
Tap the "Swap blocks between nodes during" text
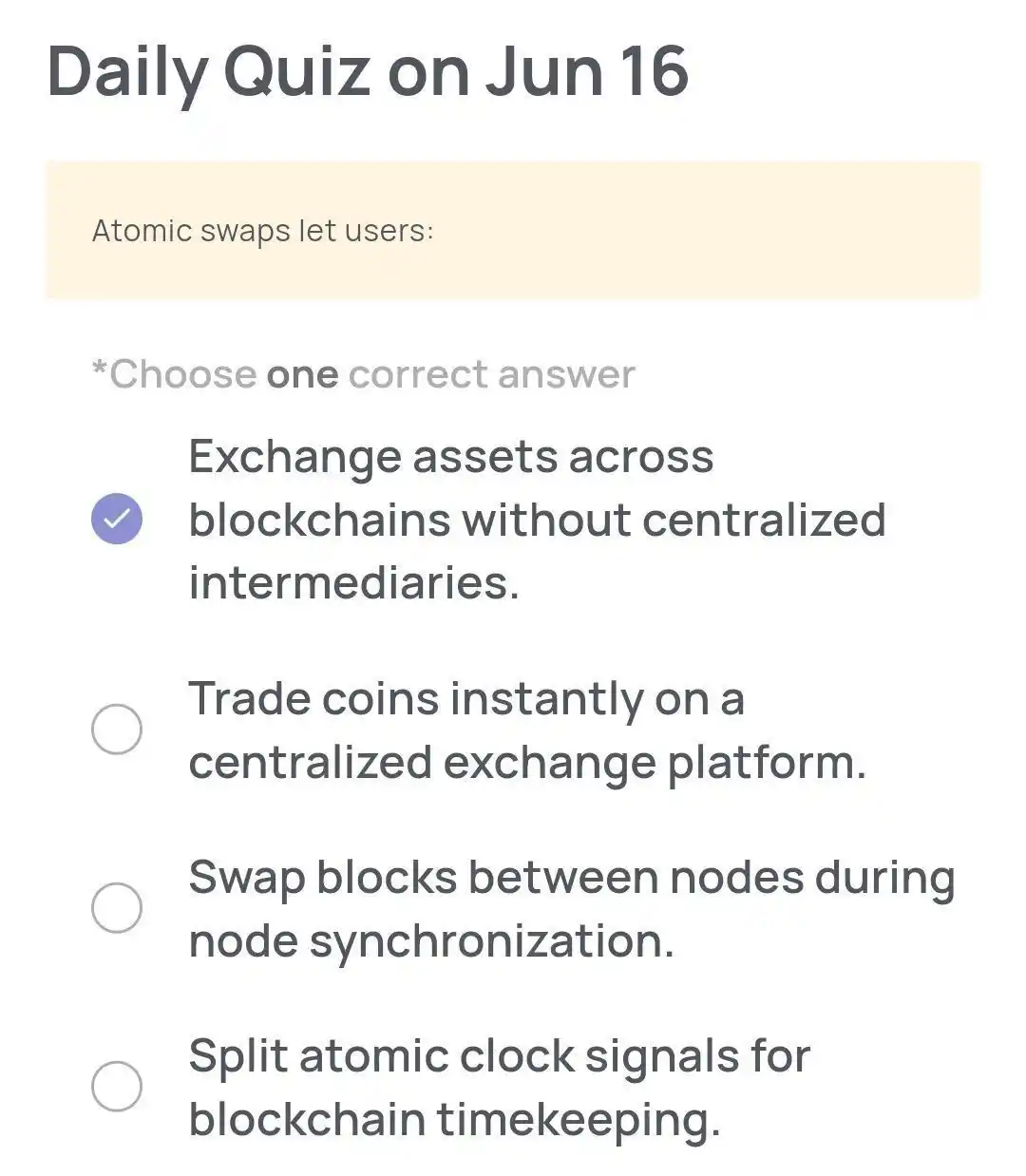[571, 878]
